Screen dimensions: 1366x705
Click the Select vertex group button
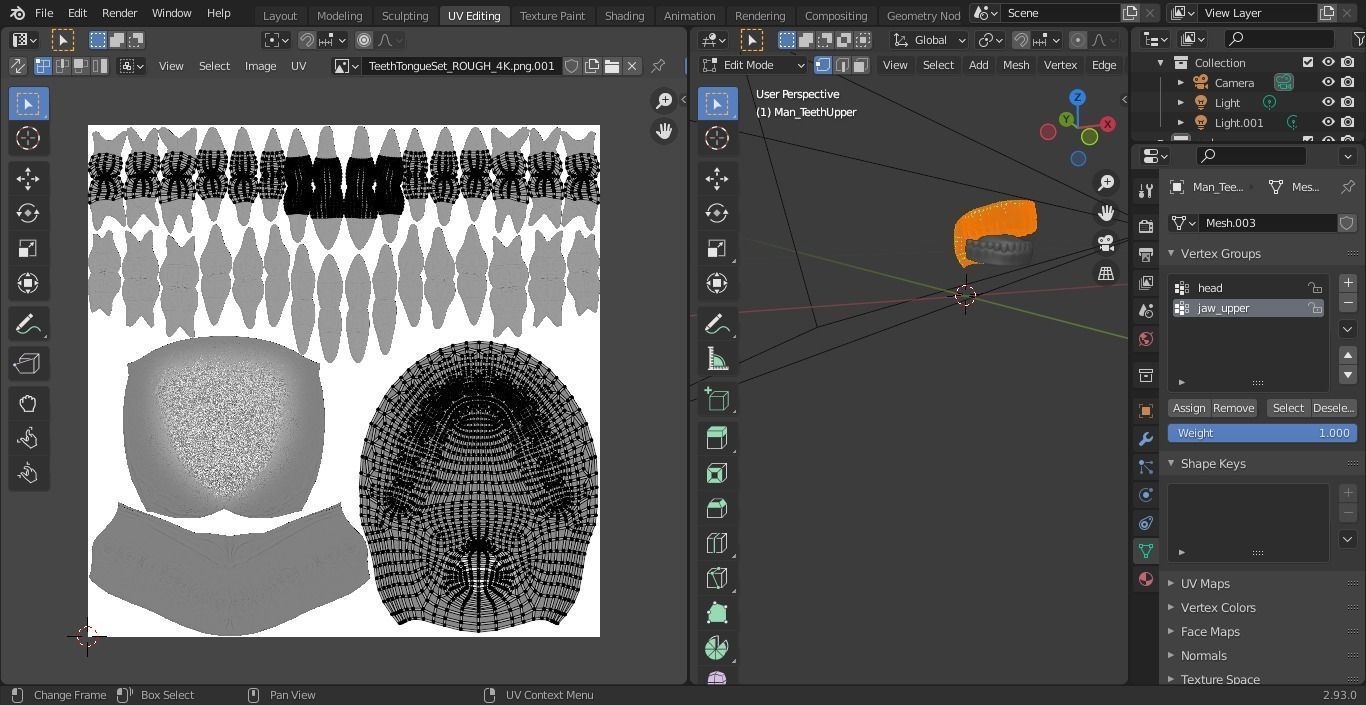[x=1288, y=408]
